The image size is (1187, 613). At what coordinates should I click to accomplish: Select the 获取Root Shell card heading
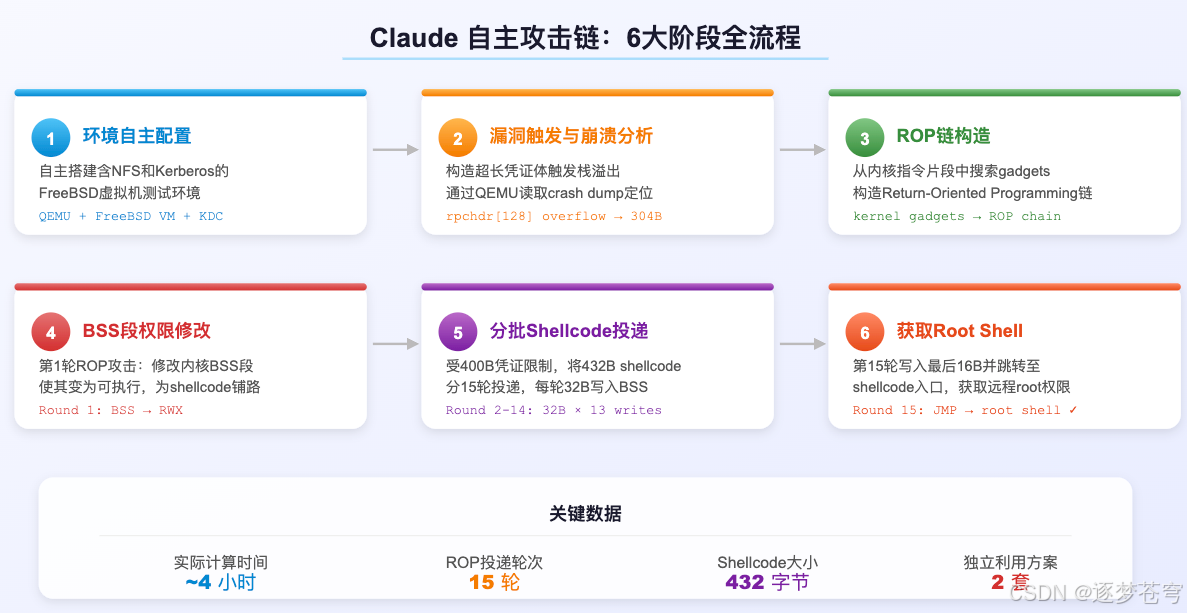point(957,331)
